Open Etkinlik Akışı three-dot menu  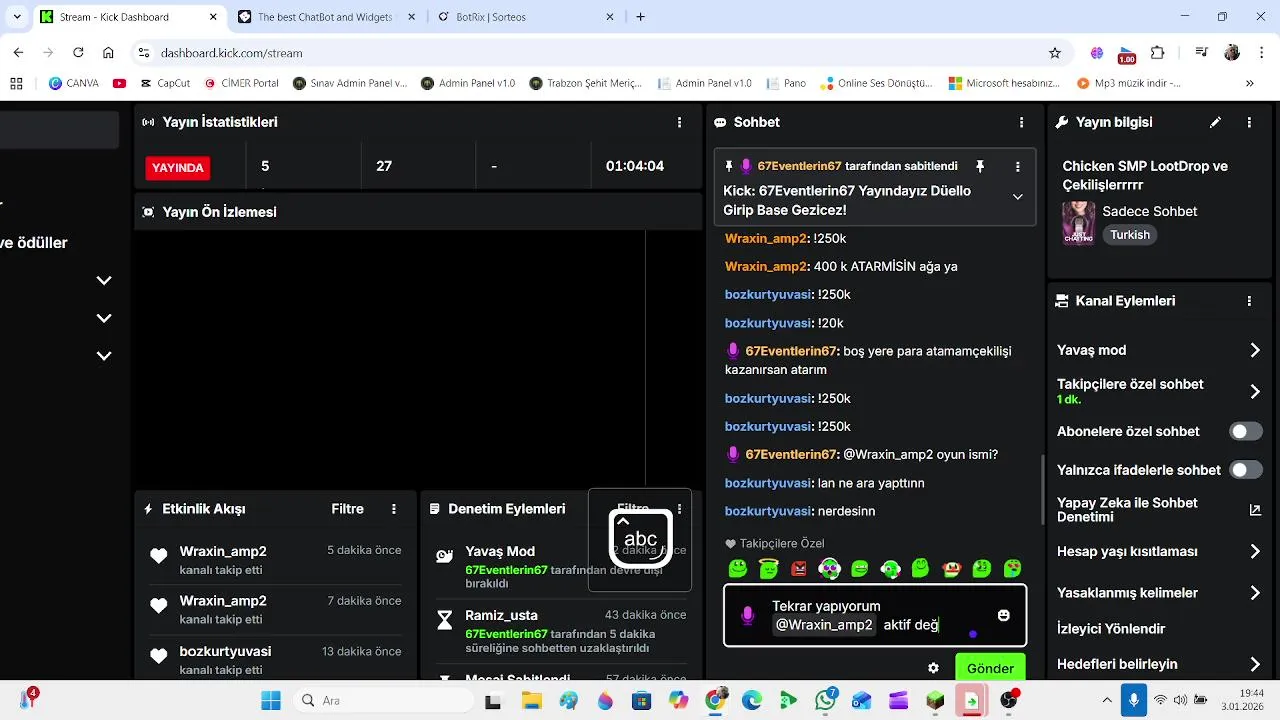[394, 509]
